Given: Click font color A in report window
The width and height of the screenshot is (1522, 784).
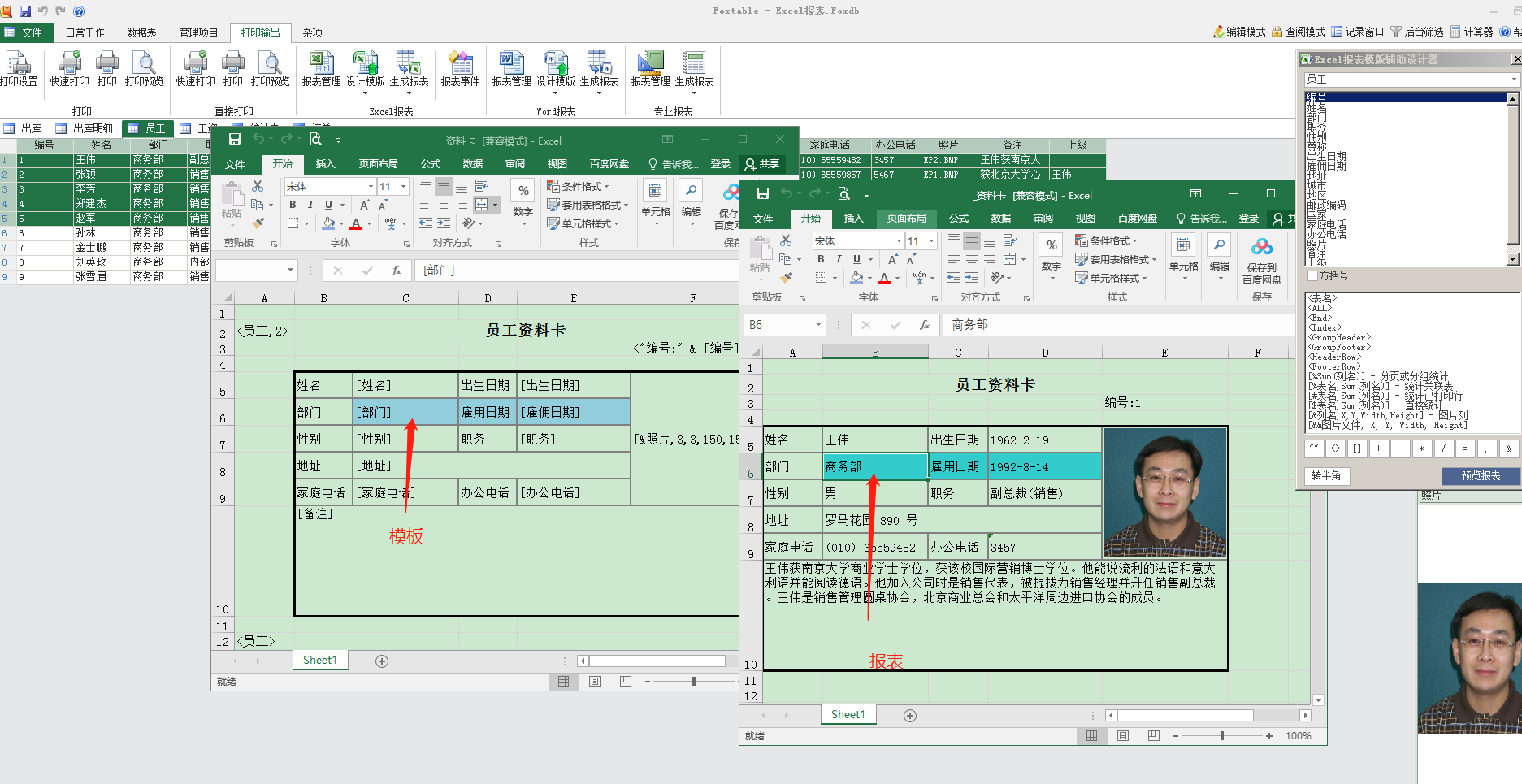Looking at the screenshot, I should click(884, 279).
